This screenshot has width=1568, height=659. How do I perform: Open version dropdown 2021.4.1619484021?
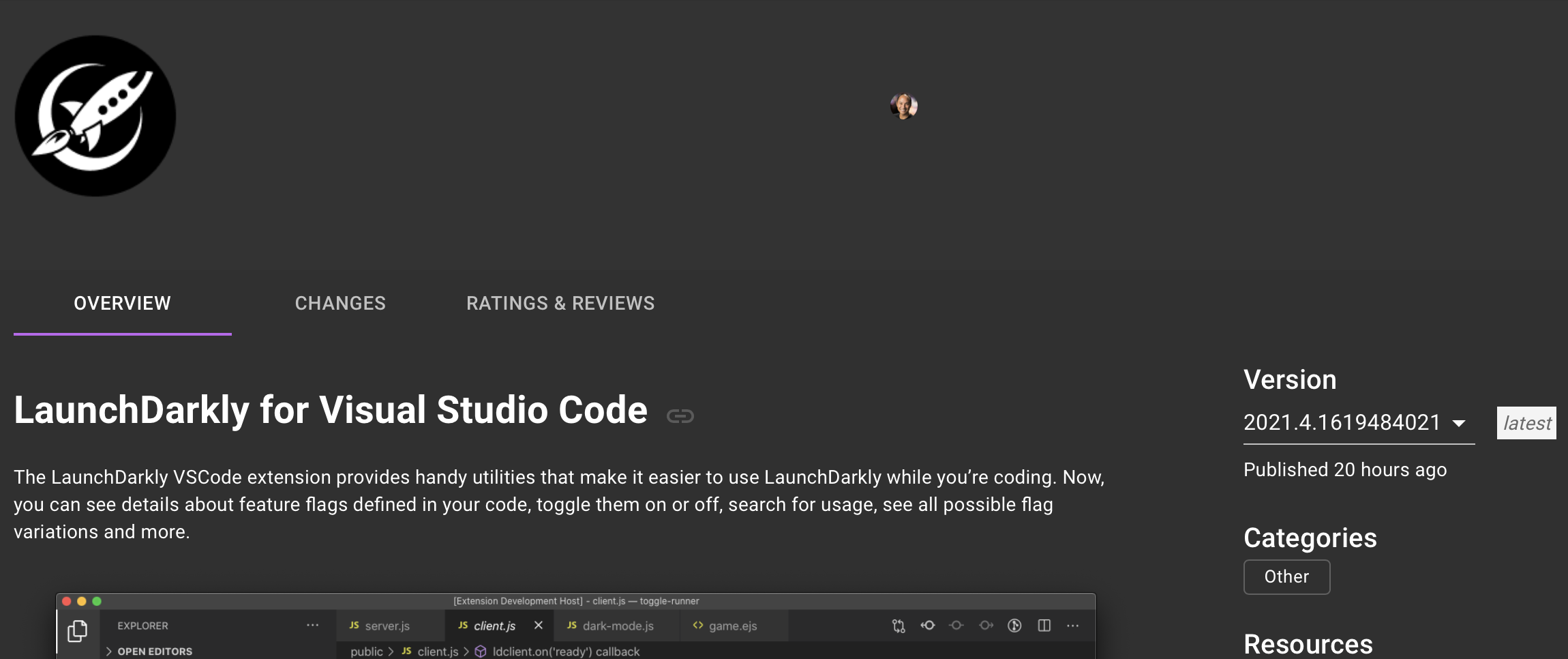pyautogui.click(x=1359, y=423)
